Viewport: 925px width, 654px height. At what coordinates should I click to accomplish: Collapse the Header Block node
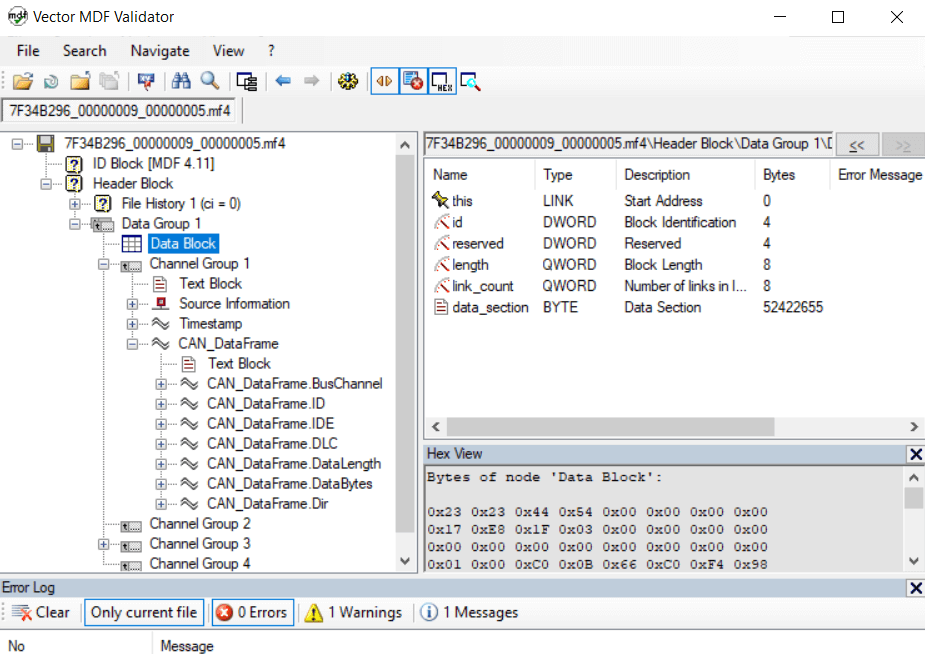(x=46, y=183)
